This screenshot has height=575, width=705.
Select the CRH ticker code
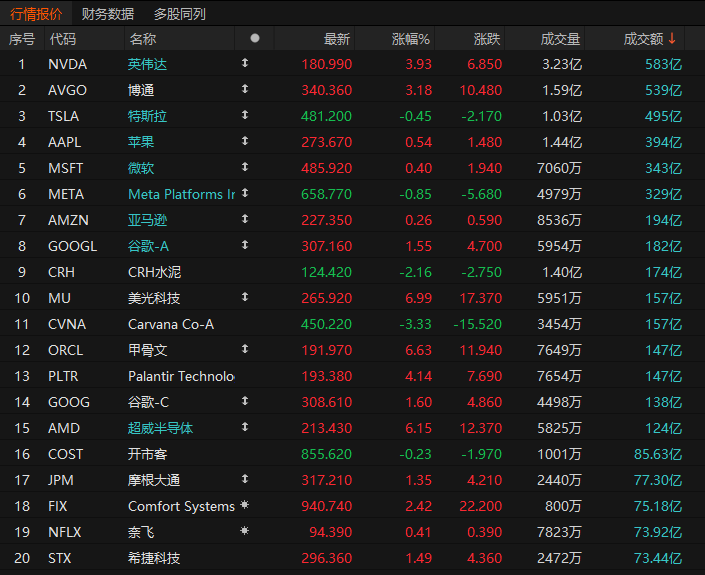(61, 272)
